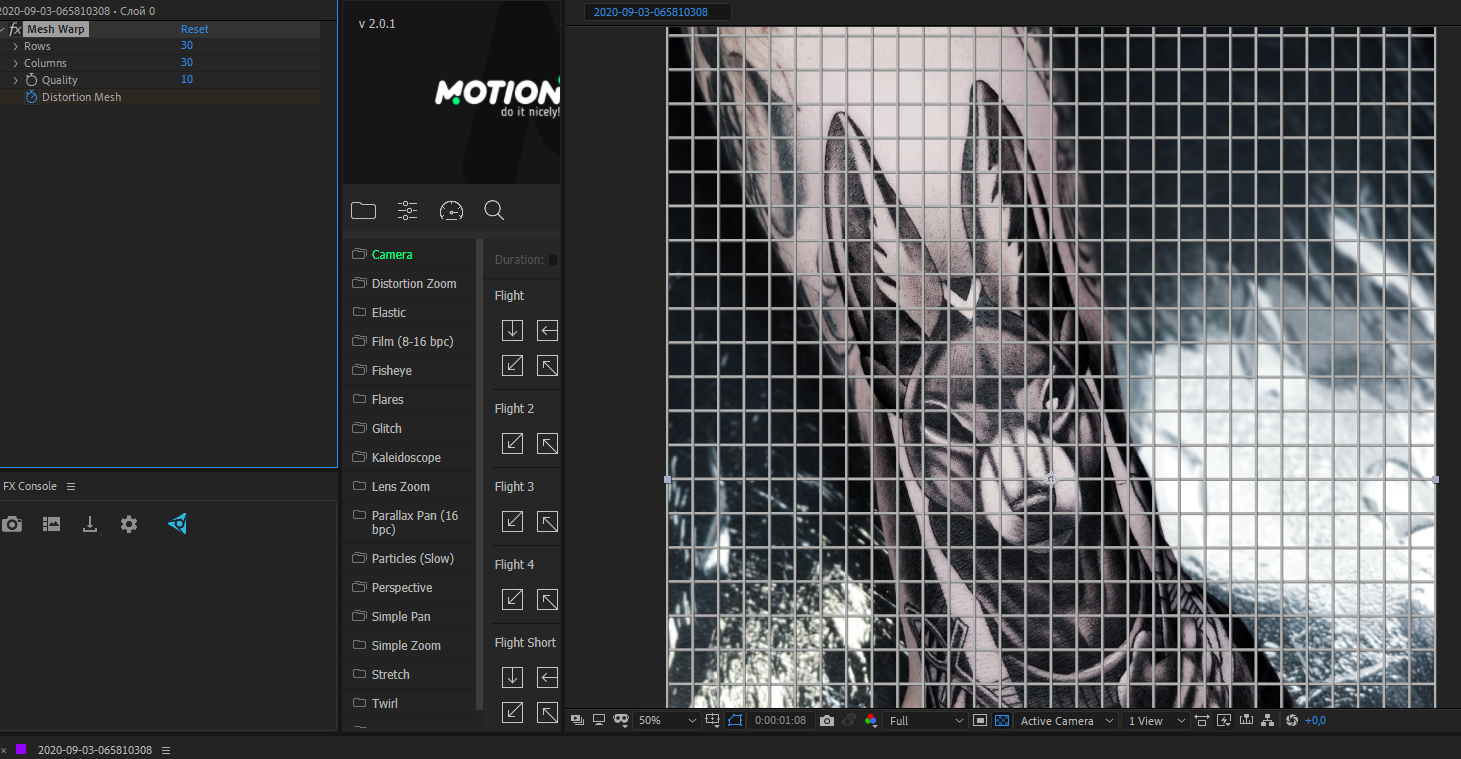
Task: Toggle pixel aspect ratio correction
Action: pyautogui.click(x=1201, y=720)
